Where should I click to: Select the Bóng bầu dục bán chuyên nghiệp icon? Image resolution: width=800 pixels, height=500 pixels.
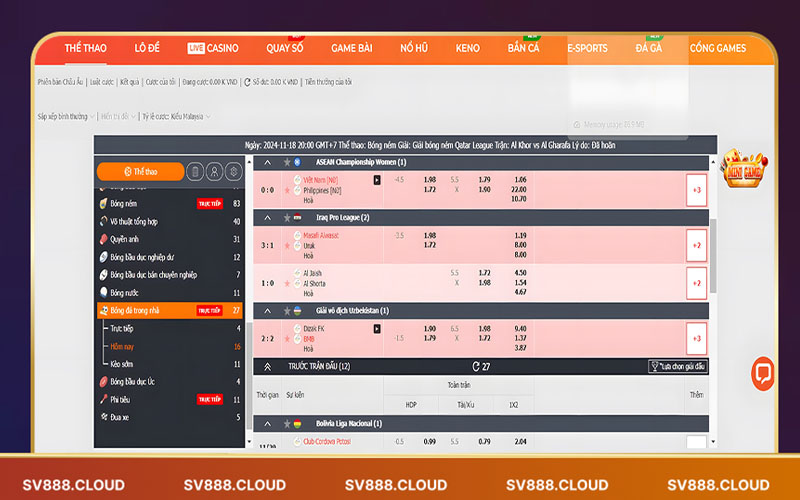pos(104,275)
